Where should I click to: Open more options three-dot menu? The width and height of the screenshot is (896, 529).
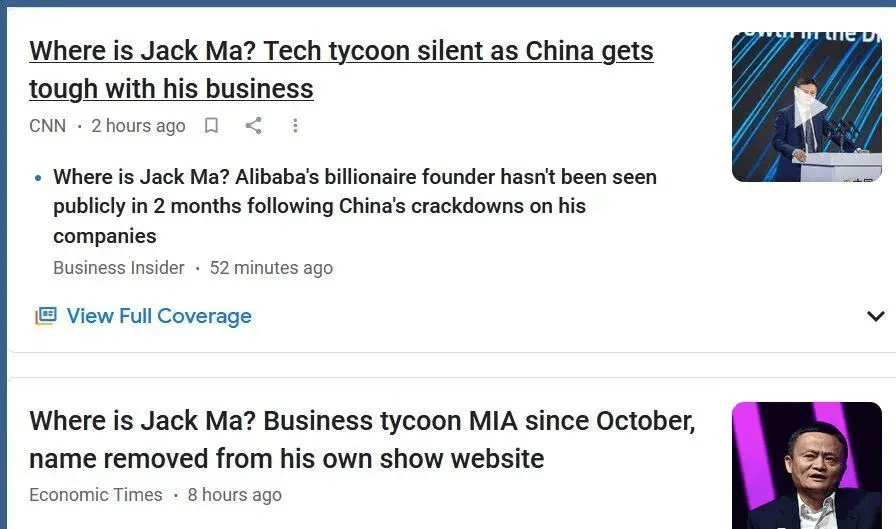tap(295, 126)
